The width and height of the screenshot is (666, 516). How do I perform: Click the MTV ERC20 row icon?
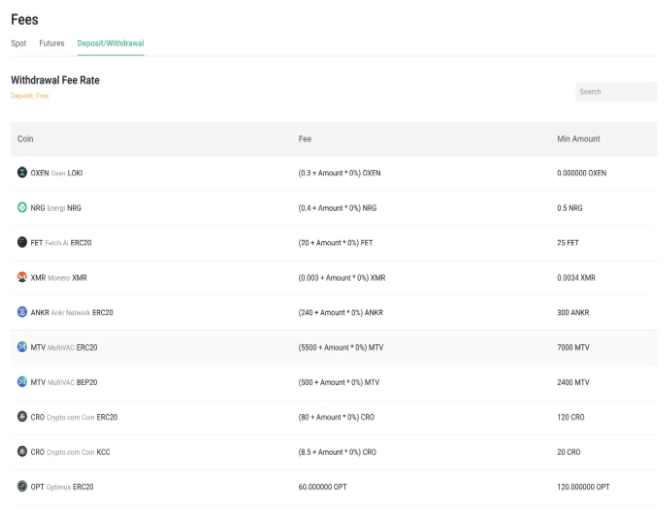22,347
